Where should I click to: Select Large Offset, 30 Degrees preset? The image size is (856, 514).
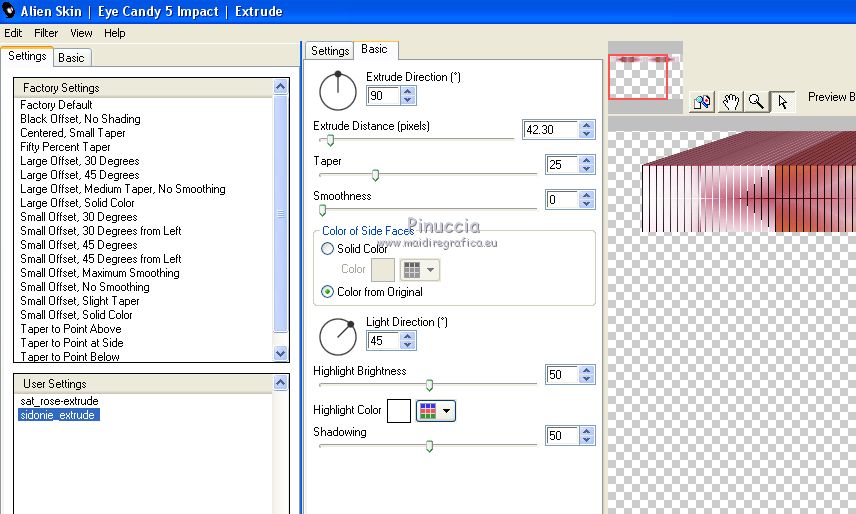coord(80,161)
